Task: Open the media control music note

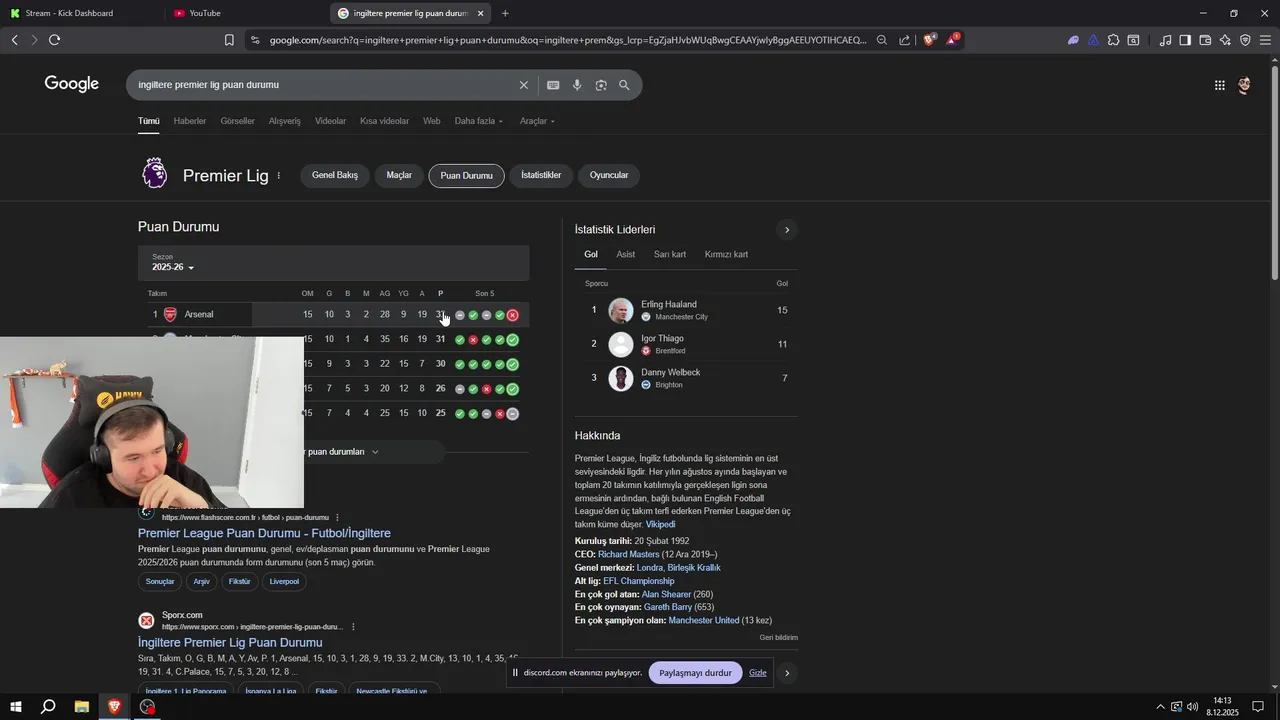Action: [1165, 40]
